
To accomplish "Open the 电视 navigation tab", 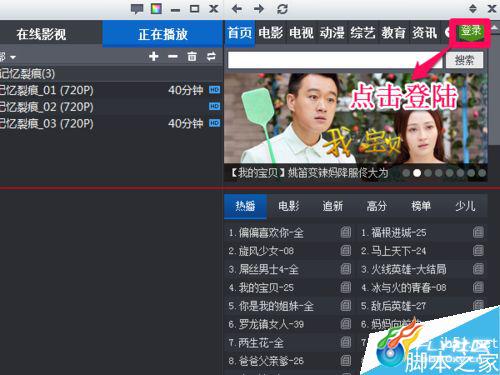I will coord(301,33).
